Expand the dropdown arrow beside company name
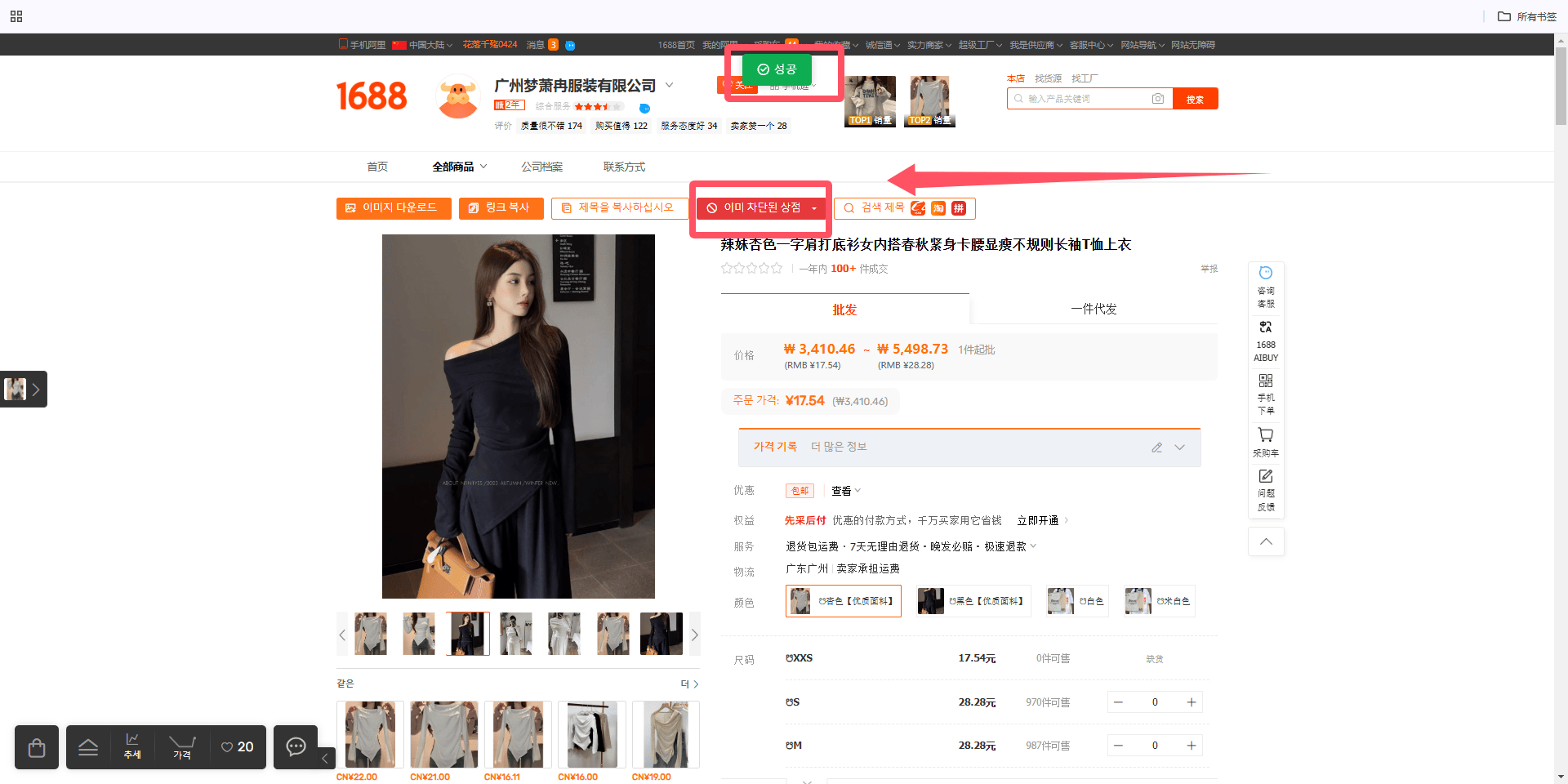Image resolution: width=1568 pixels, height=784 pixels. pos(669,85)
